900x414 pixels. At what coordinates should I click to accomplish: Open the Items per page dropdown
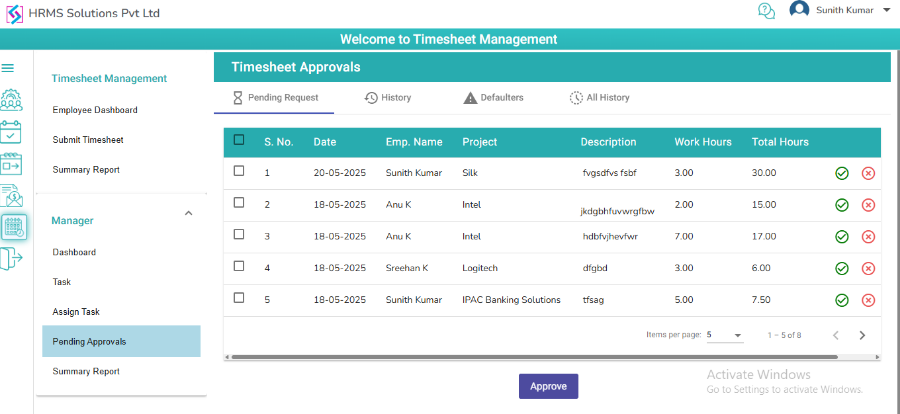tap(725, 335)
